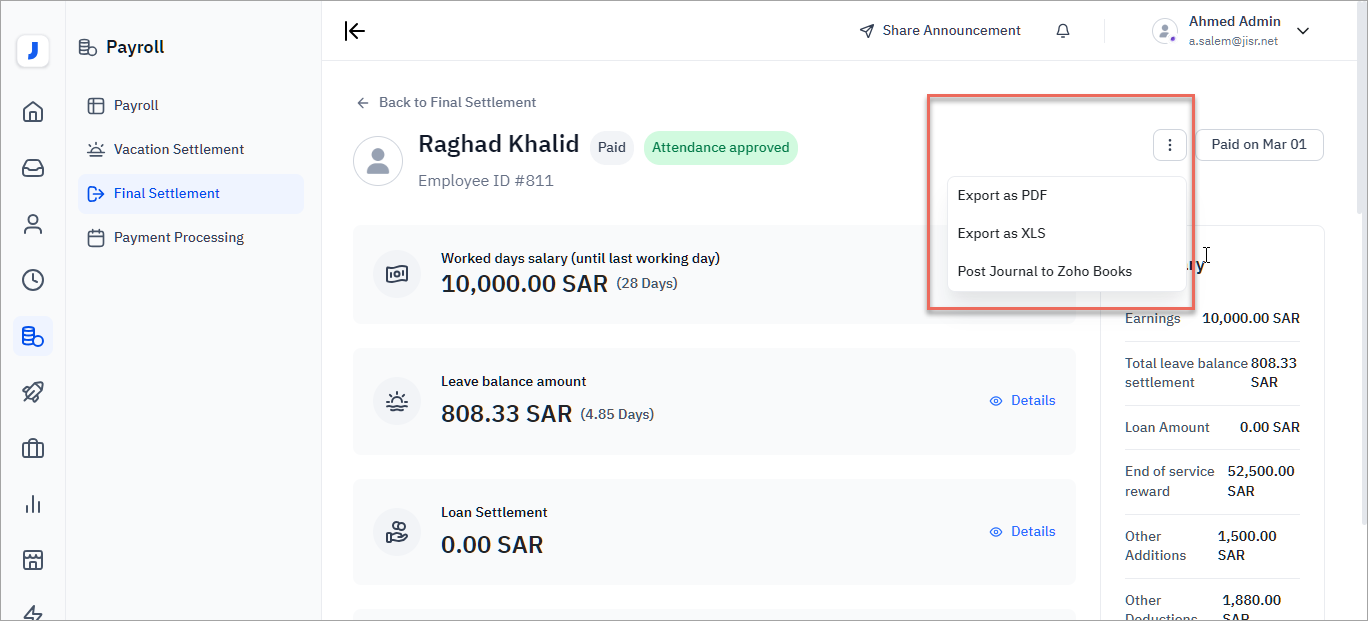Open the inbox tray icon in sidebar

(33, 168)
